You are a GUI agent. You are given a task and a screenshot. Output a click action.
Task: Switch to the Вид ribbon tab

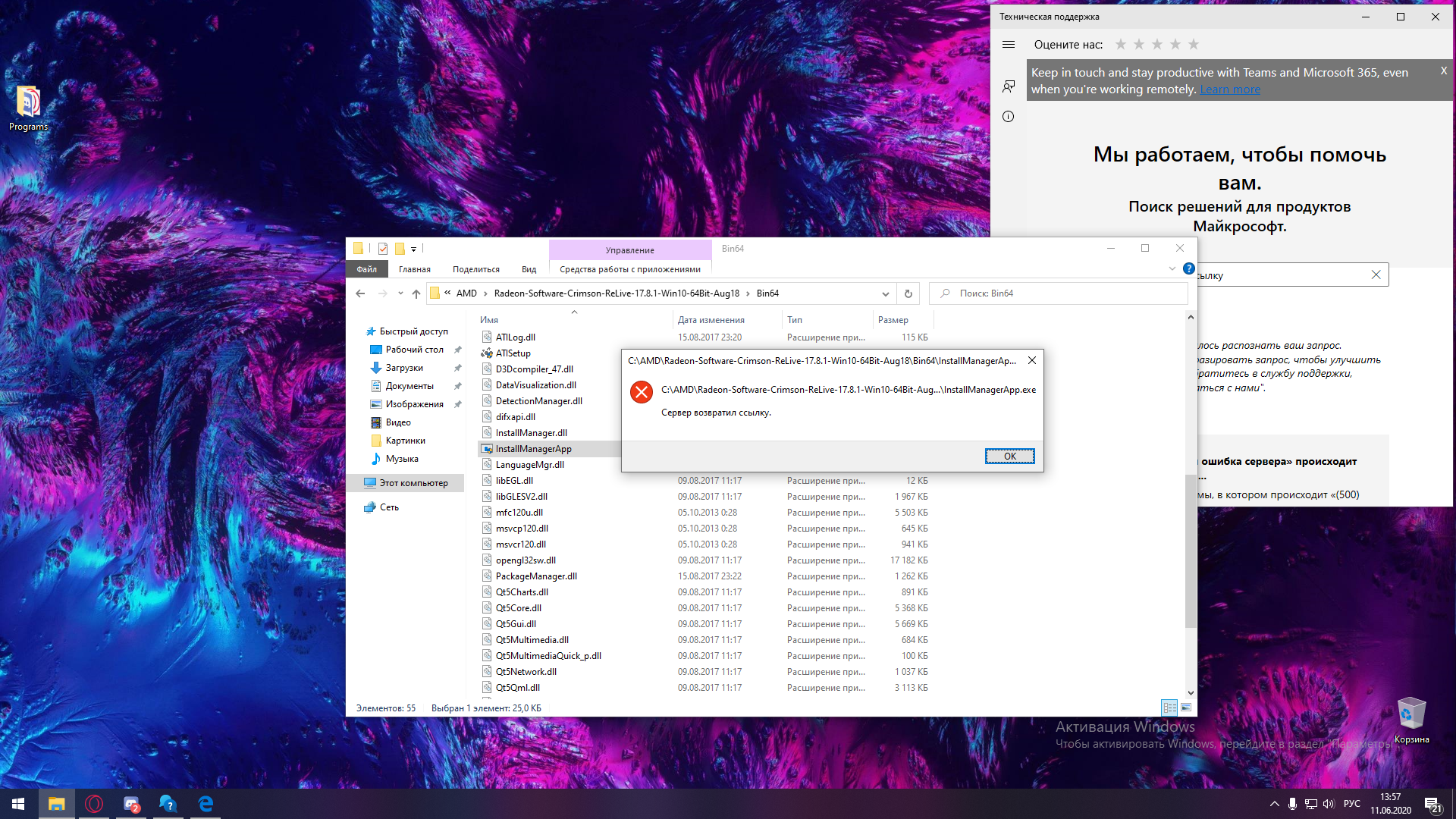tap(529, 269)
